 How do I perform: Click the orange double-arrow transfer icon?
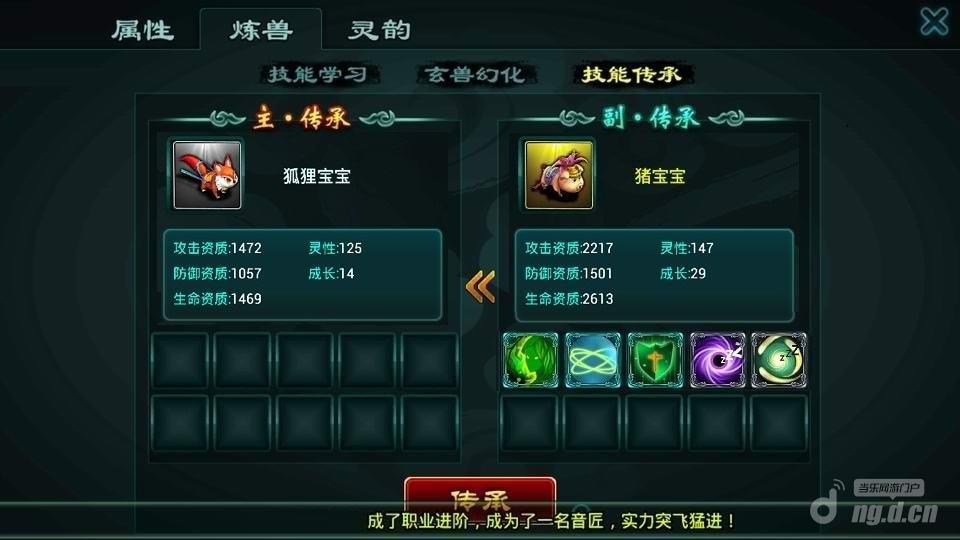point(480,286)
